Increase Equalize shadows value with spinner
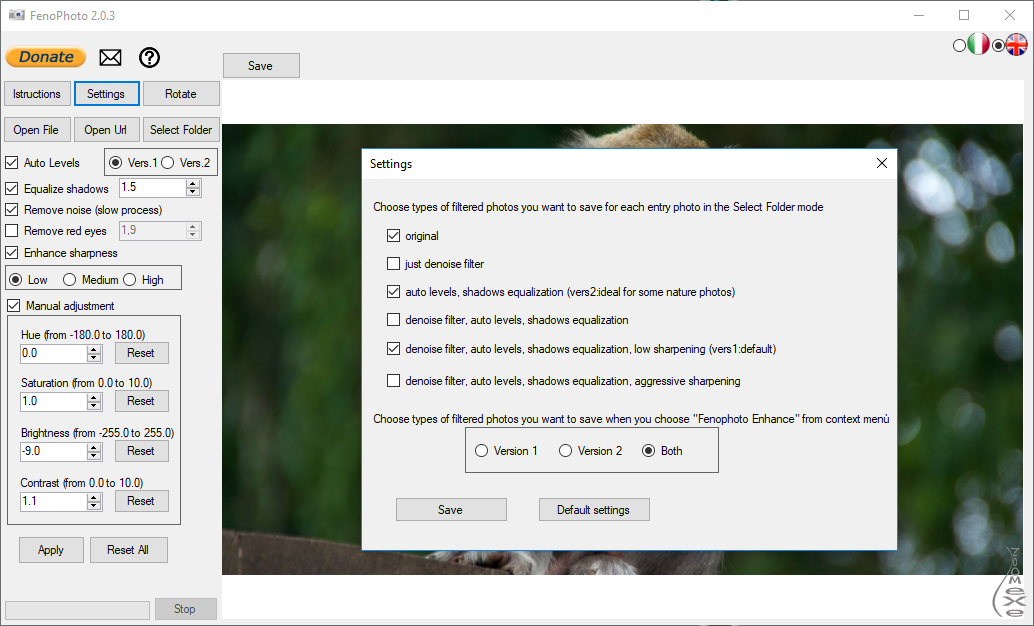 point(193,183)
